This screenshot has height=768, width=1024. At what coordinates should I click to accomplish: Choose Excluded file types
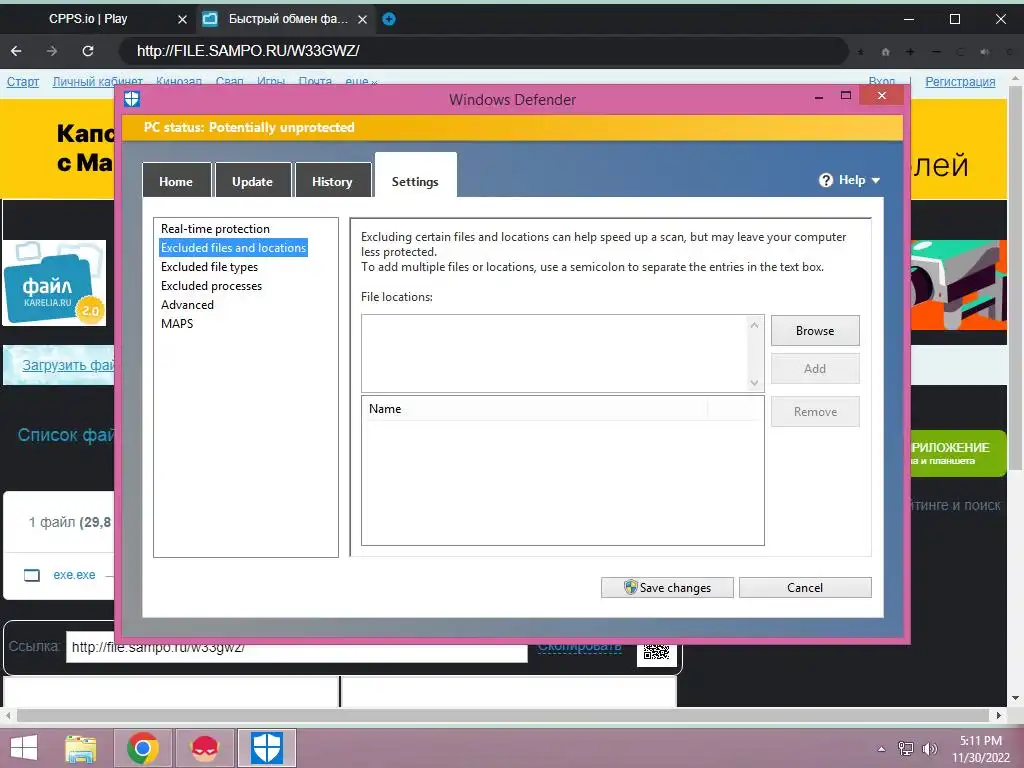209,266
